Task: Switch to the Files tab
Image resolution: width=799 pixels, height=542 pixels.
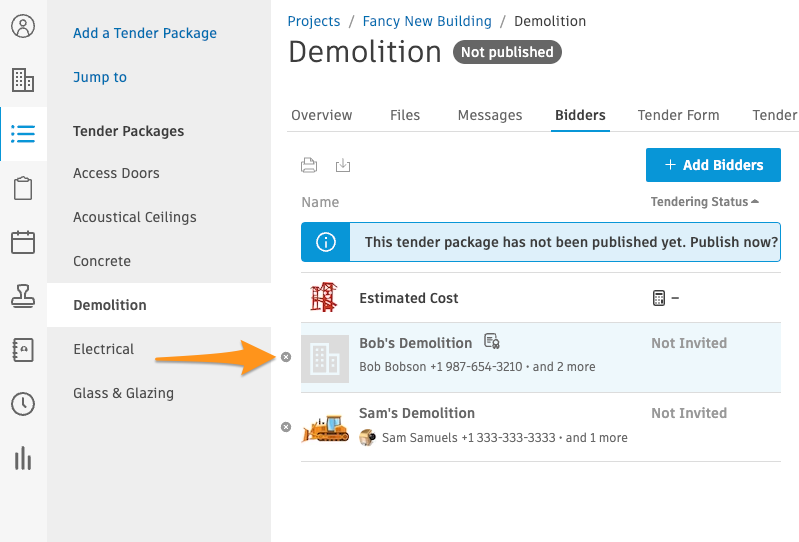Action: (x=405, y=115)
